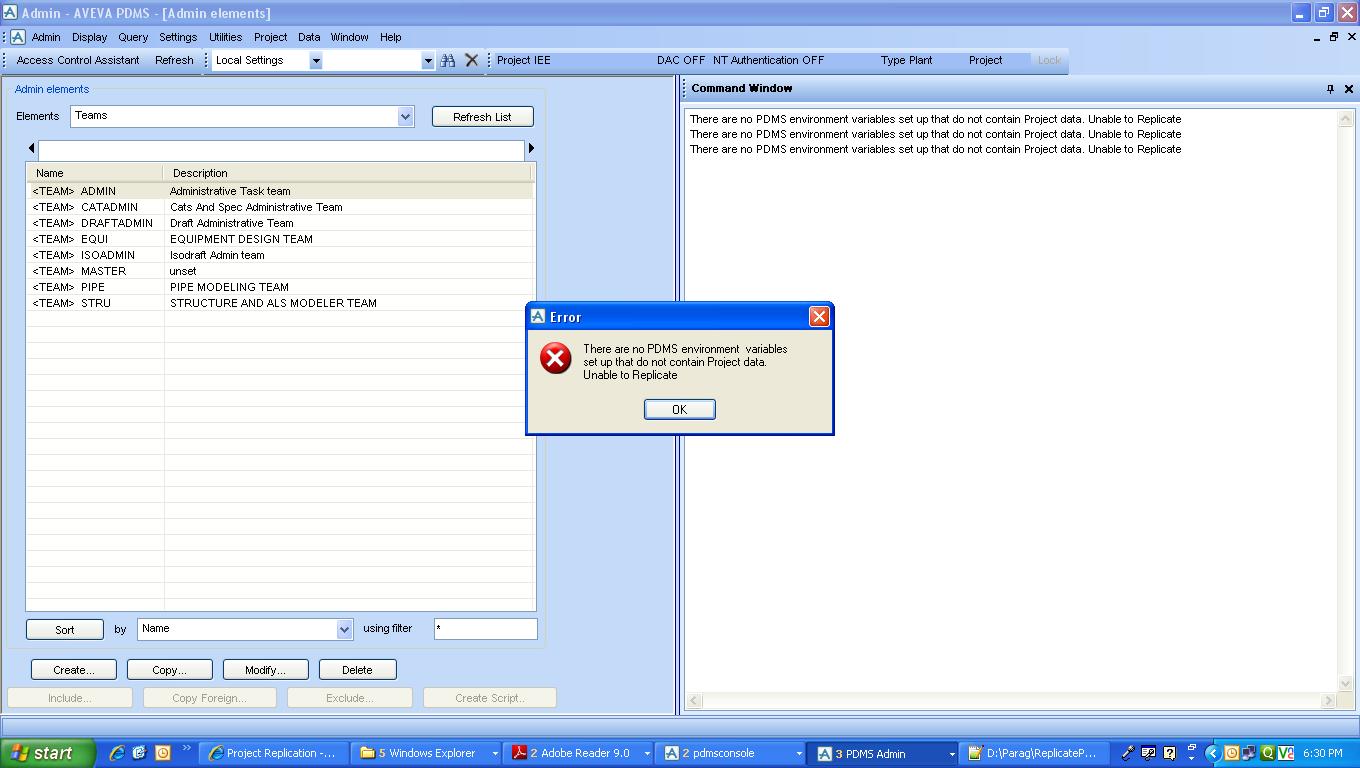Select the <TEAM> STRU row

click(280, 303)
